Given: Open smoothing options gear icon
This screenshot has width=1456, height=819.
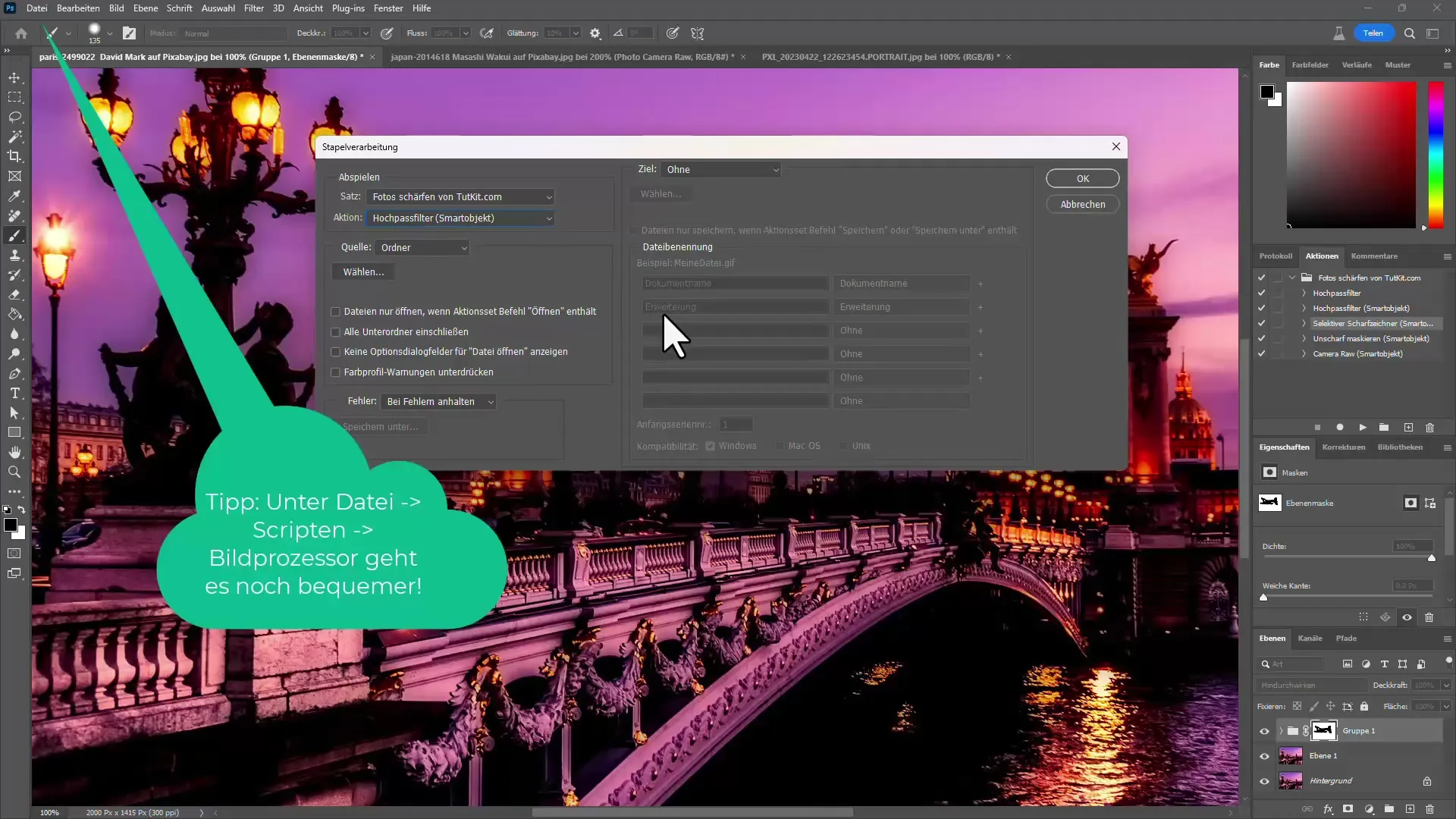Looking at the screenshot, I should (595, 33).
